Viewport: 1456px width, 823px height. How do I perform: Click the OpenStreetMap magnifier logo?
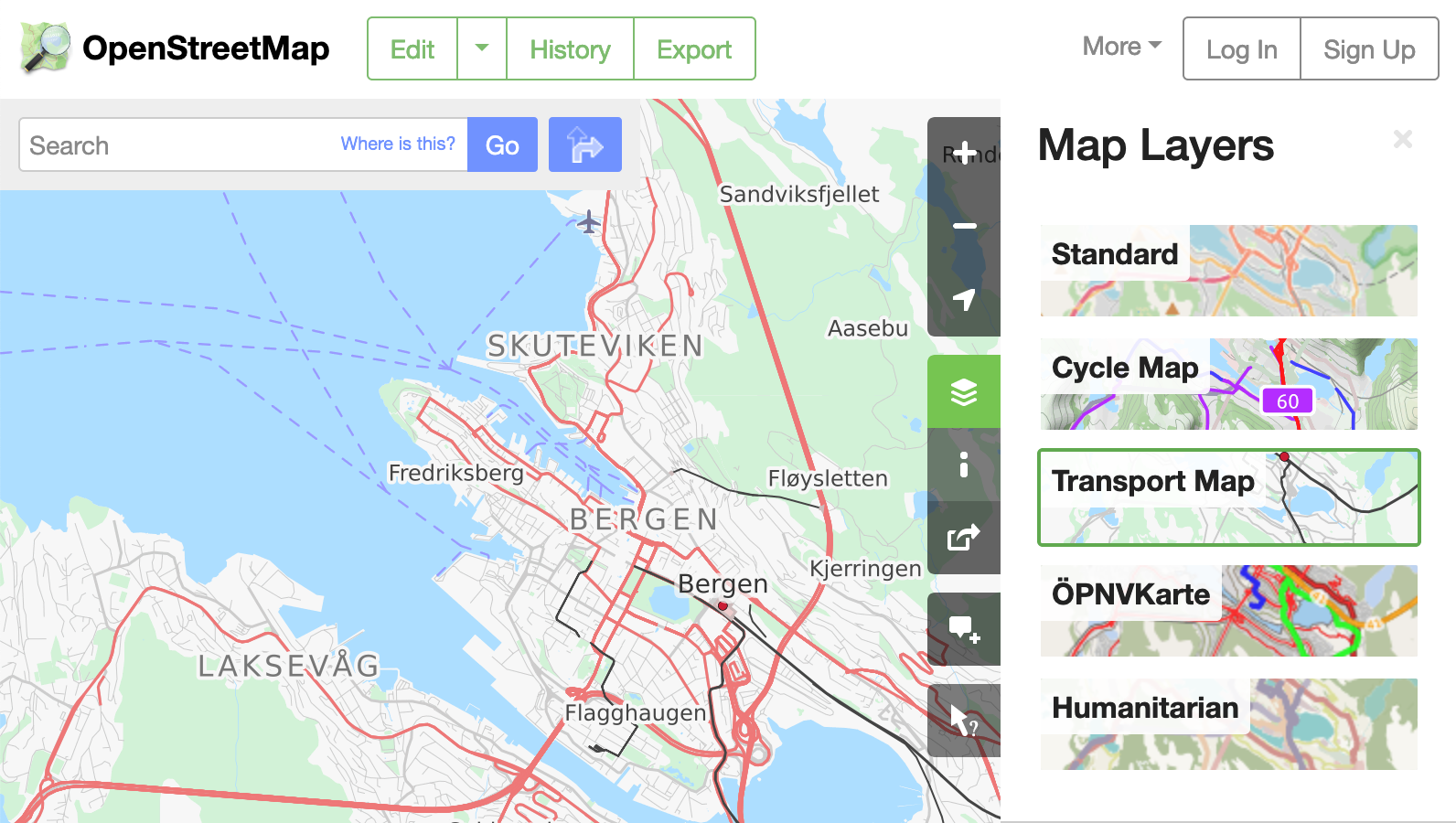pos(46,48)
